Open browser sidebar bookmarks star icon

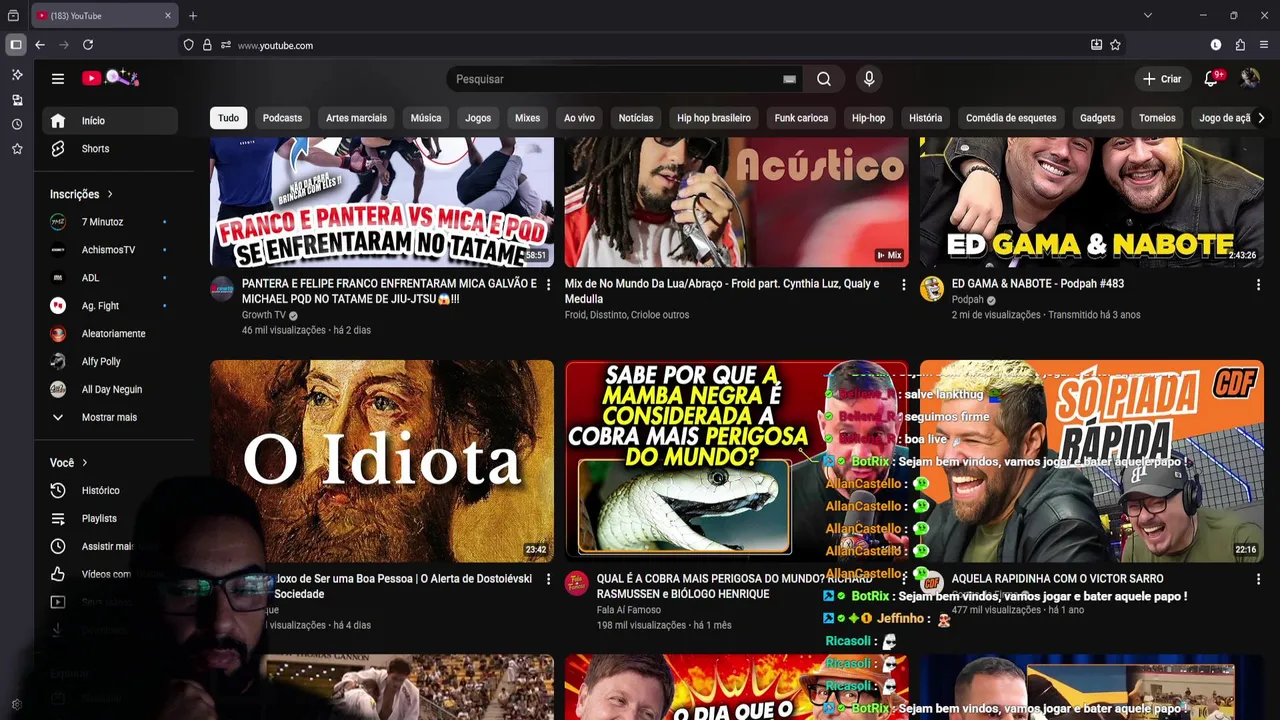17,149
